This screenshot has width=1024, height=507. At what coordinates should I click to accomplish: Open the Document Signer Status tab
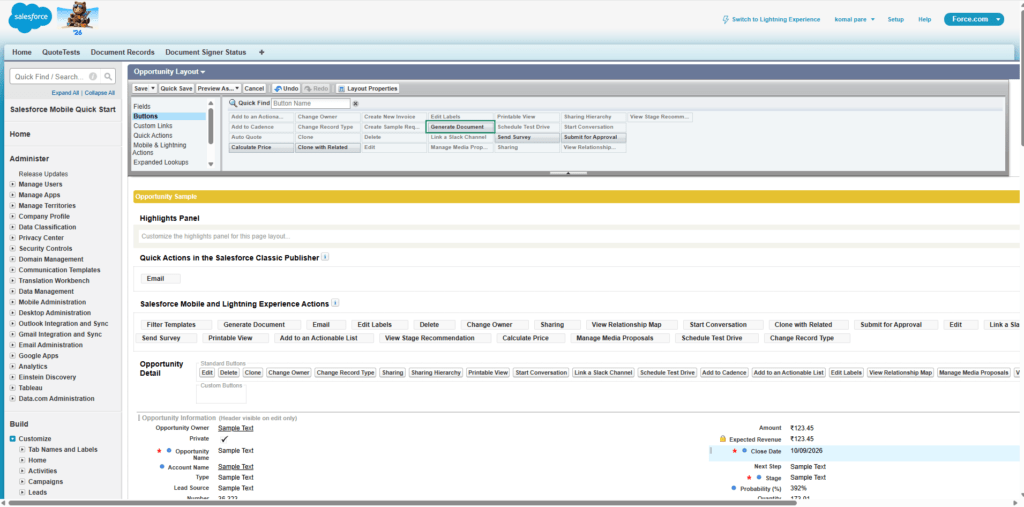206,52
